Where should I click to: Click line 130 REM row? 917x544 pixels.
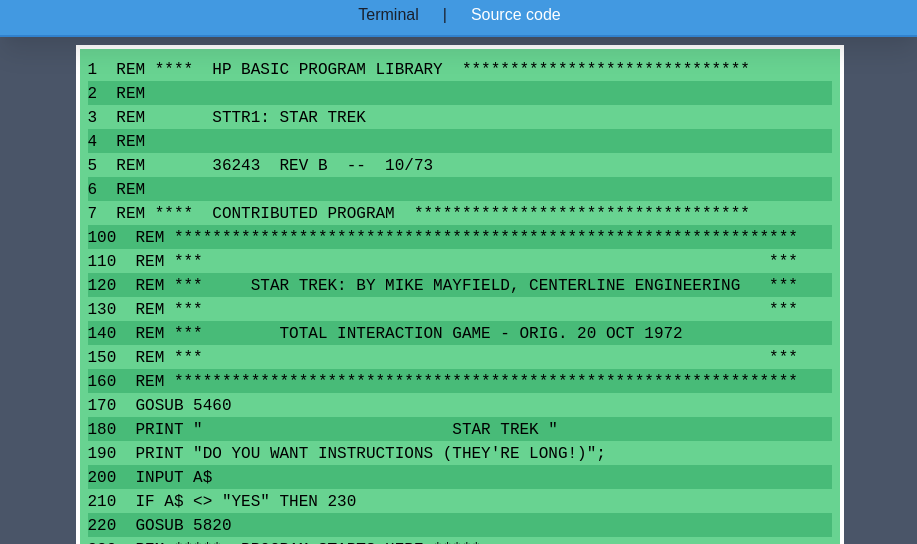tap(460, 309)
